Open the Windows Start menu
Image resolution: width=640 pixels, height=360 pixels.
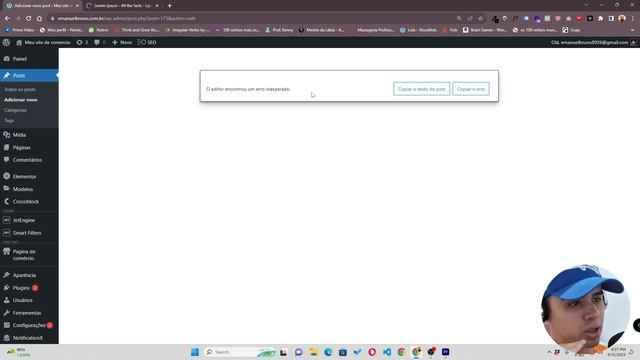195,352
